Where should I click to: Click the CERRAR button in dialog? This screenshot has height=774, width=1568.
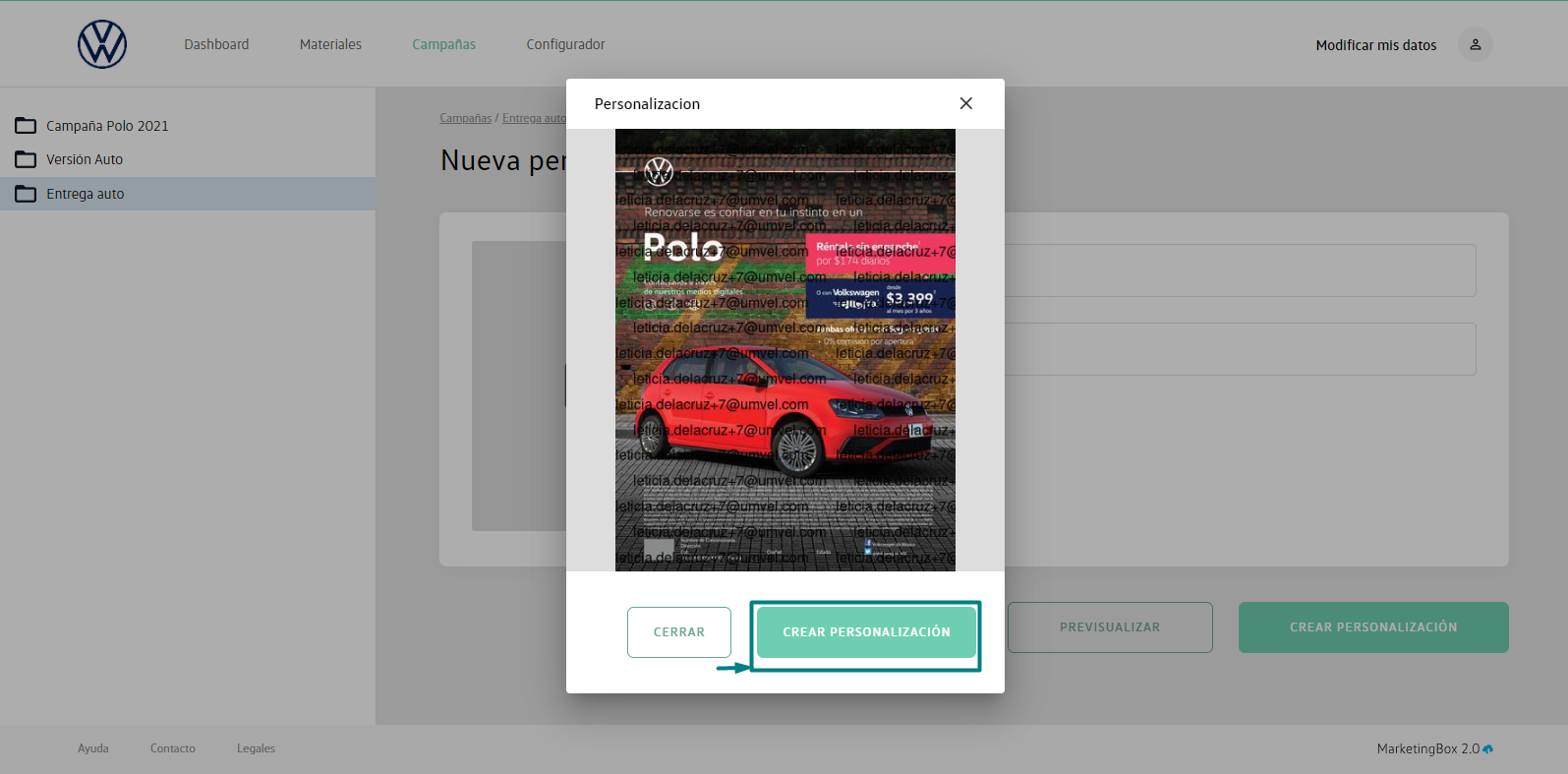click(679, 632)
